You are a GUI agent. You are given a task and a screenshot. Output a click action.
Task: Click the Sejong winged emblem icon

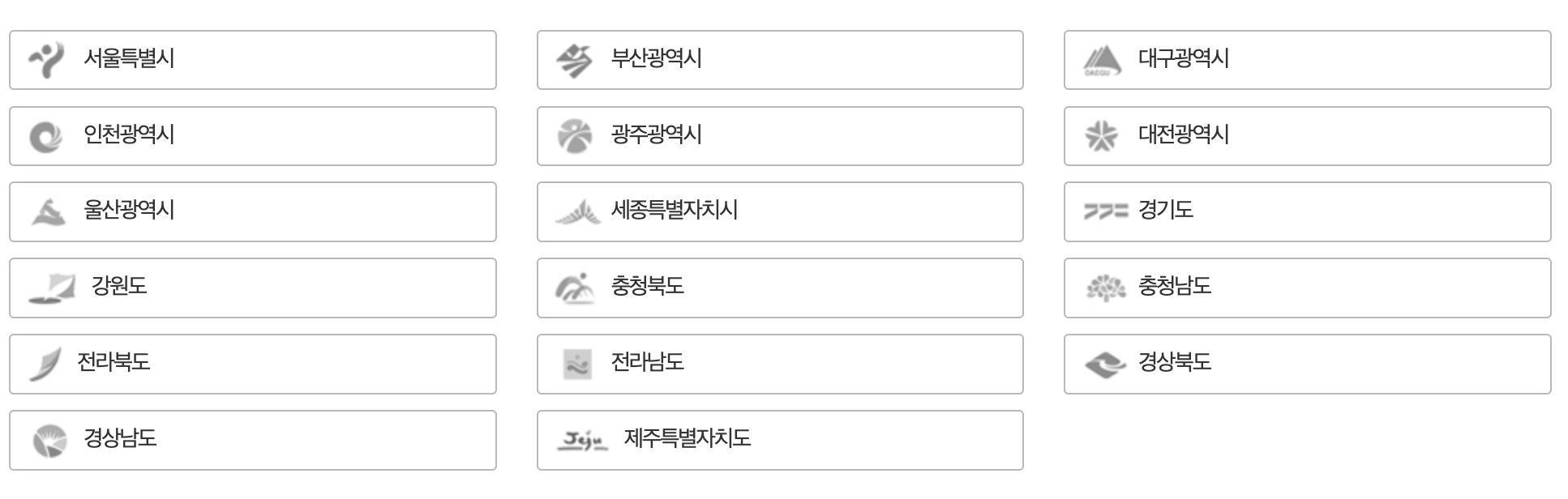tap(572, 211)
